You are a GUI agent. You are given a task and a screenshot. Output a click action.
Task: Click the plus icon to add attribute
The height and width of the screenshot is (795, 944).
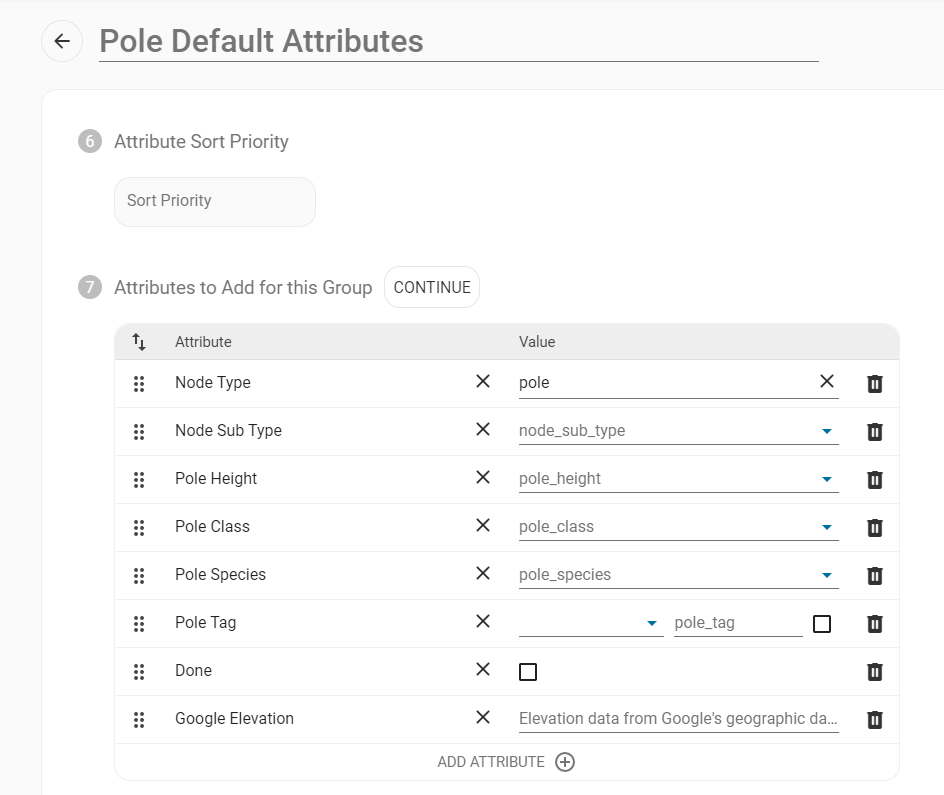pyautogui.click(x=565, y=762)
